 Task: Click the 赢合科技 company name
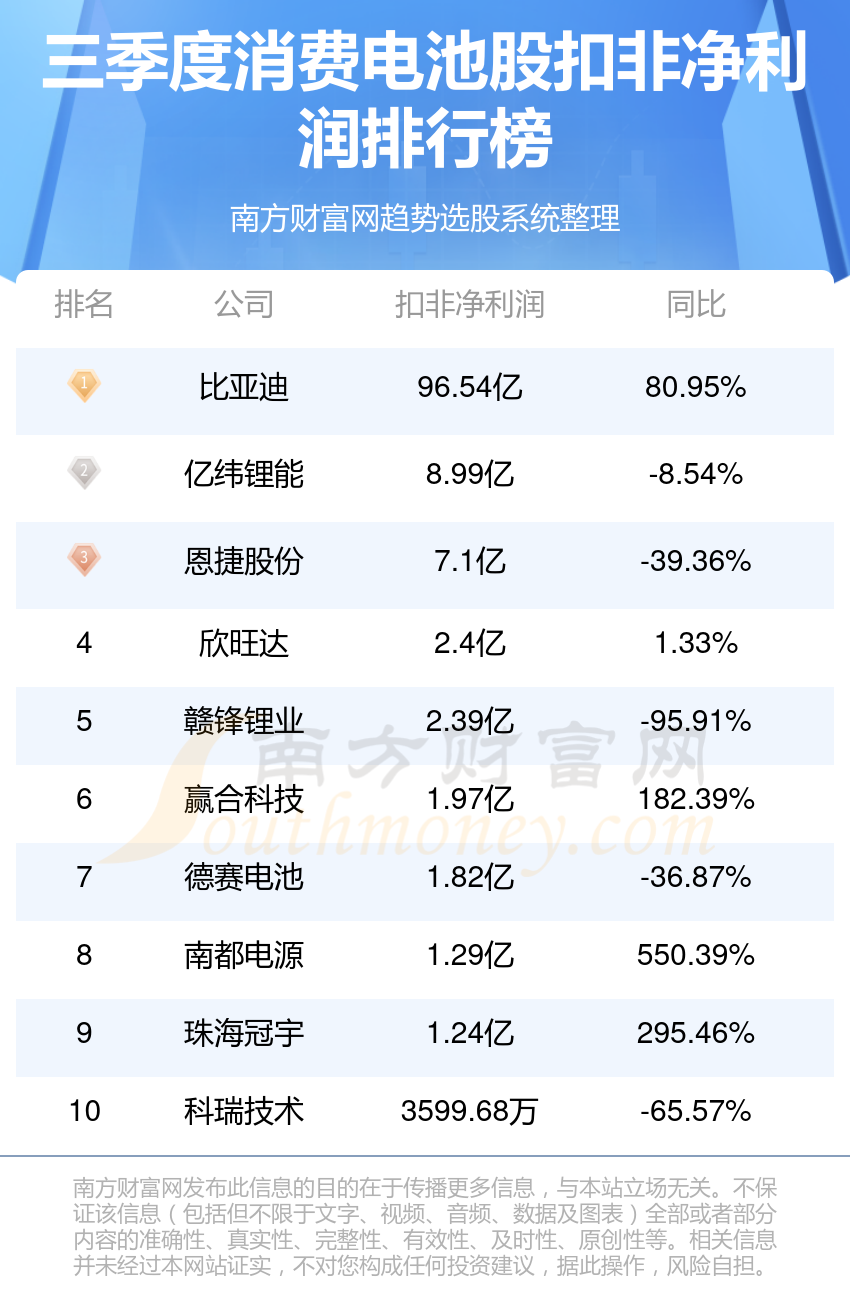pyautogui.click(x=244, y=799)
